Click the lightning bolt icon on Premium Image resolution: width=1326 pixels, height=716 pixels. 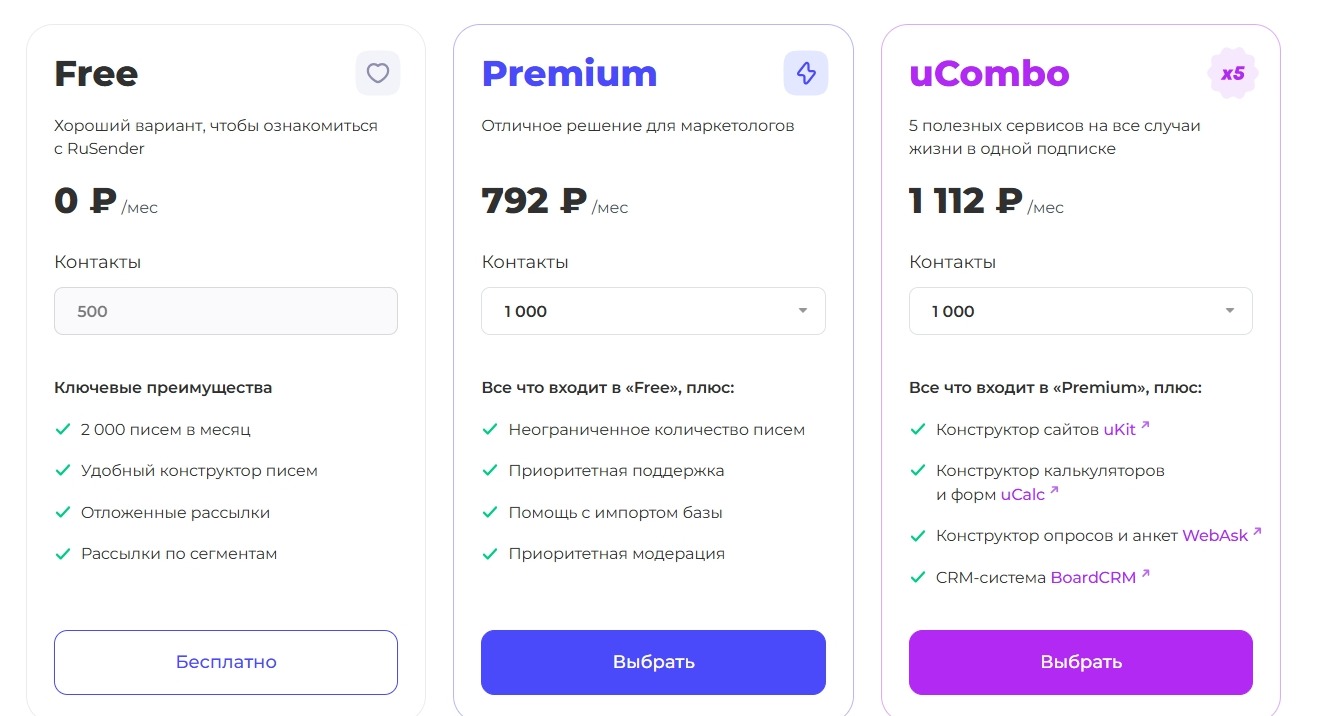point(805,73)
